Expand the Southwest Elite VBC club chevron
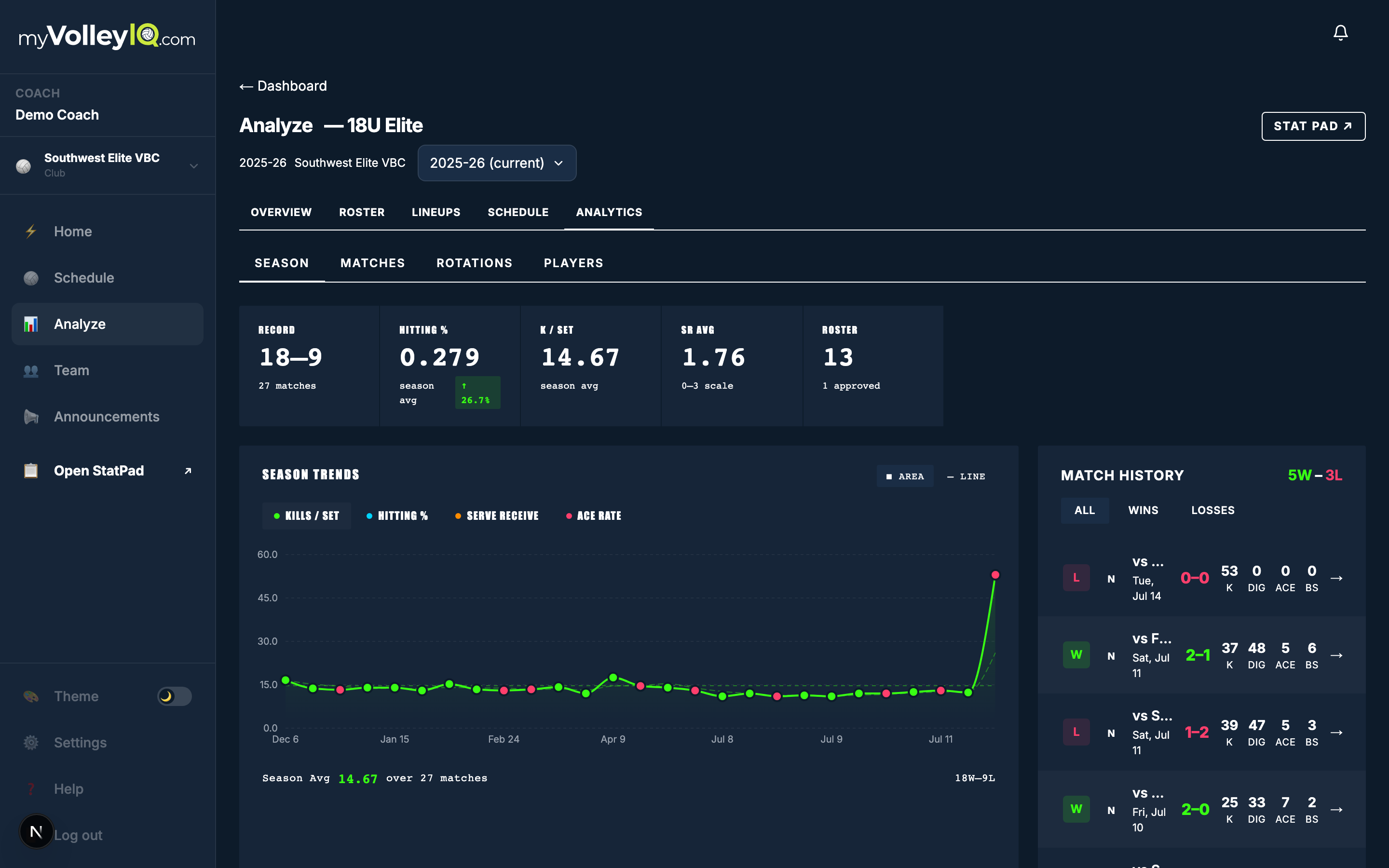Image resolution: width=1389 pixels, height=868 pixels. click(x=194, y=166)
